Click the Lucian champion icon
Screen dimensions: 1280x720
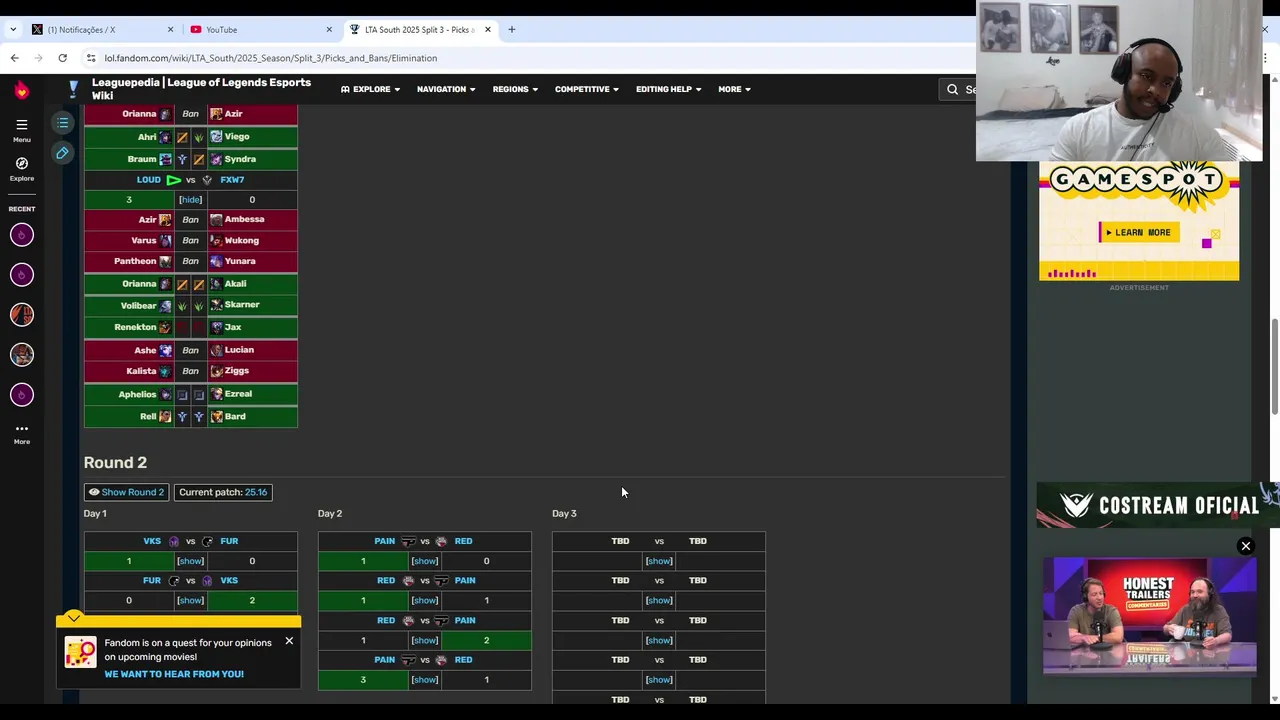tap(216, 350)
